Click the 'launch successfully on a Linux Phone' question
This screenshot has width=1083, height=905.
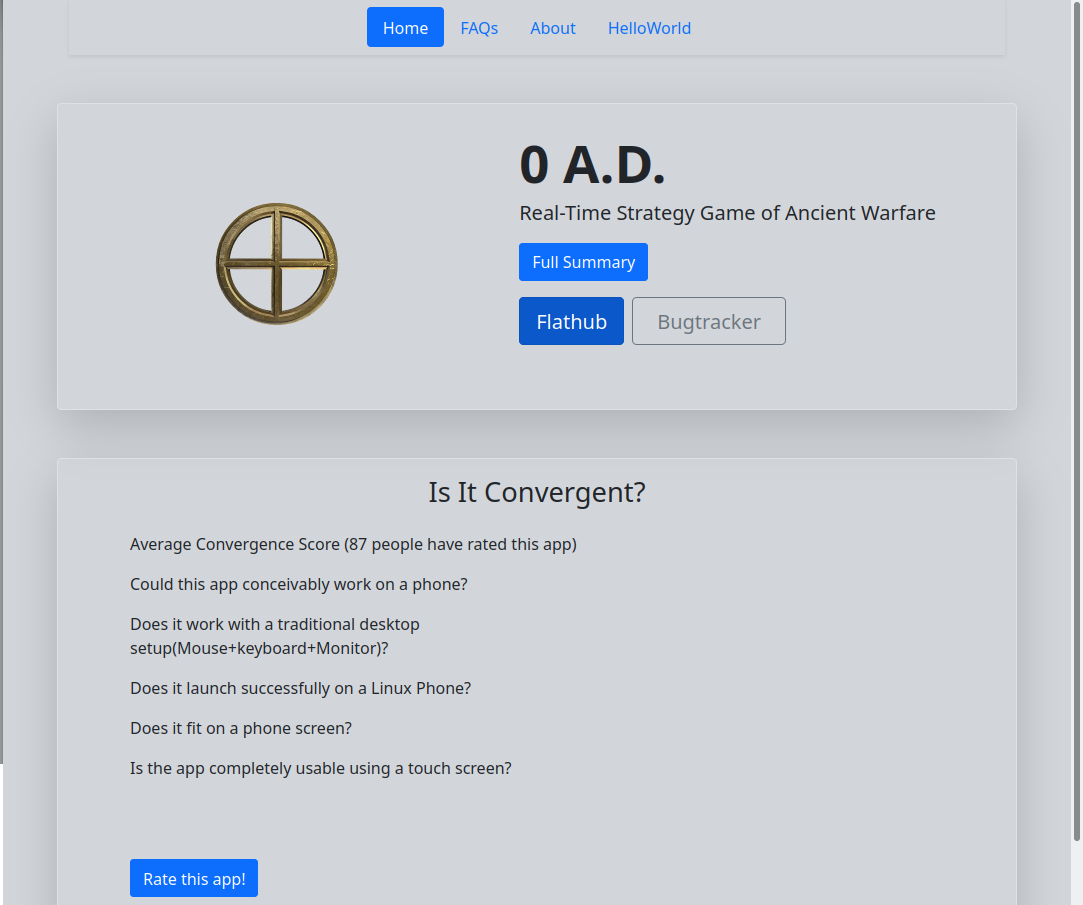click(300, 689)
